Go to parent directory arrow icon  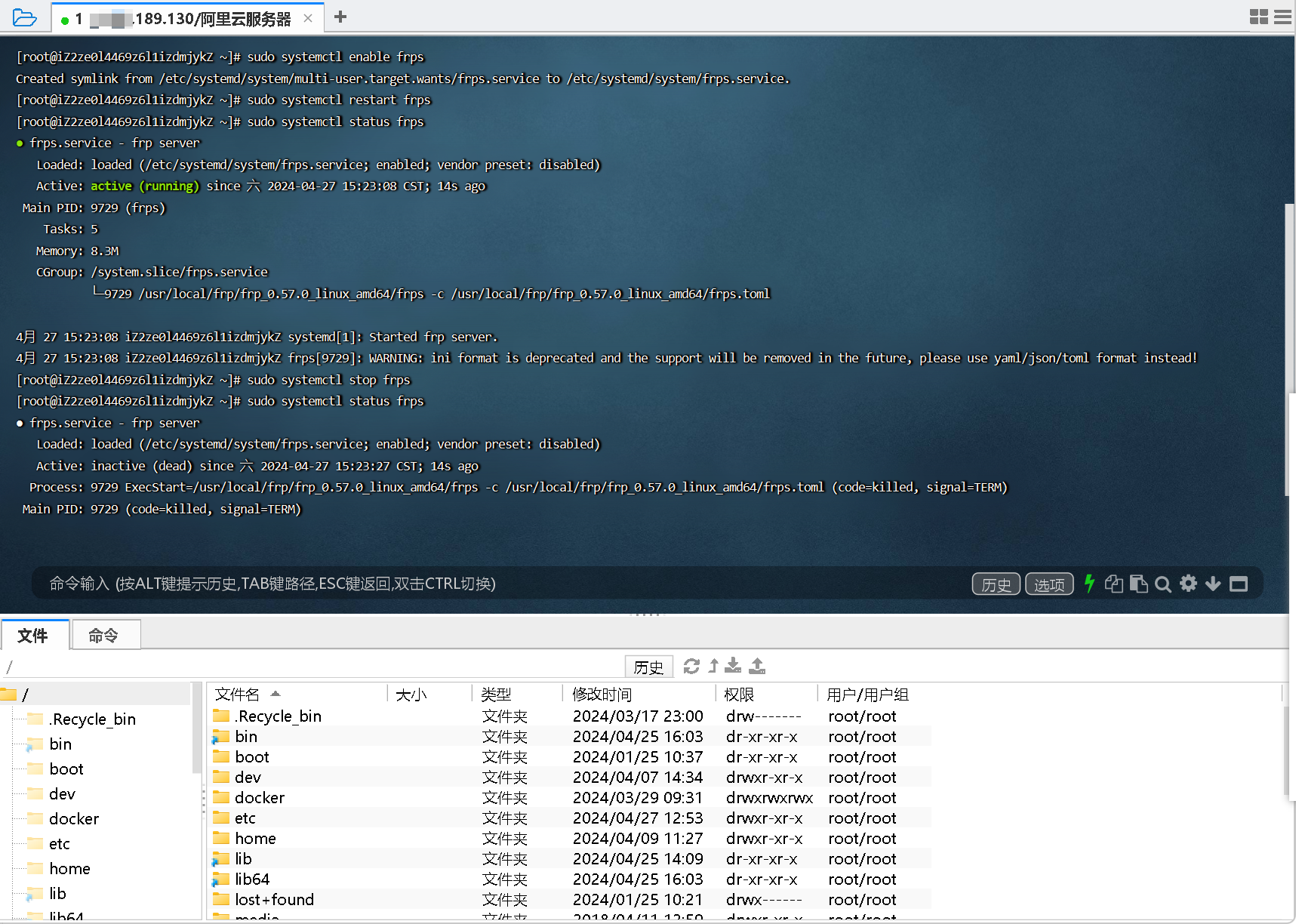(x=713, y=666)
